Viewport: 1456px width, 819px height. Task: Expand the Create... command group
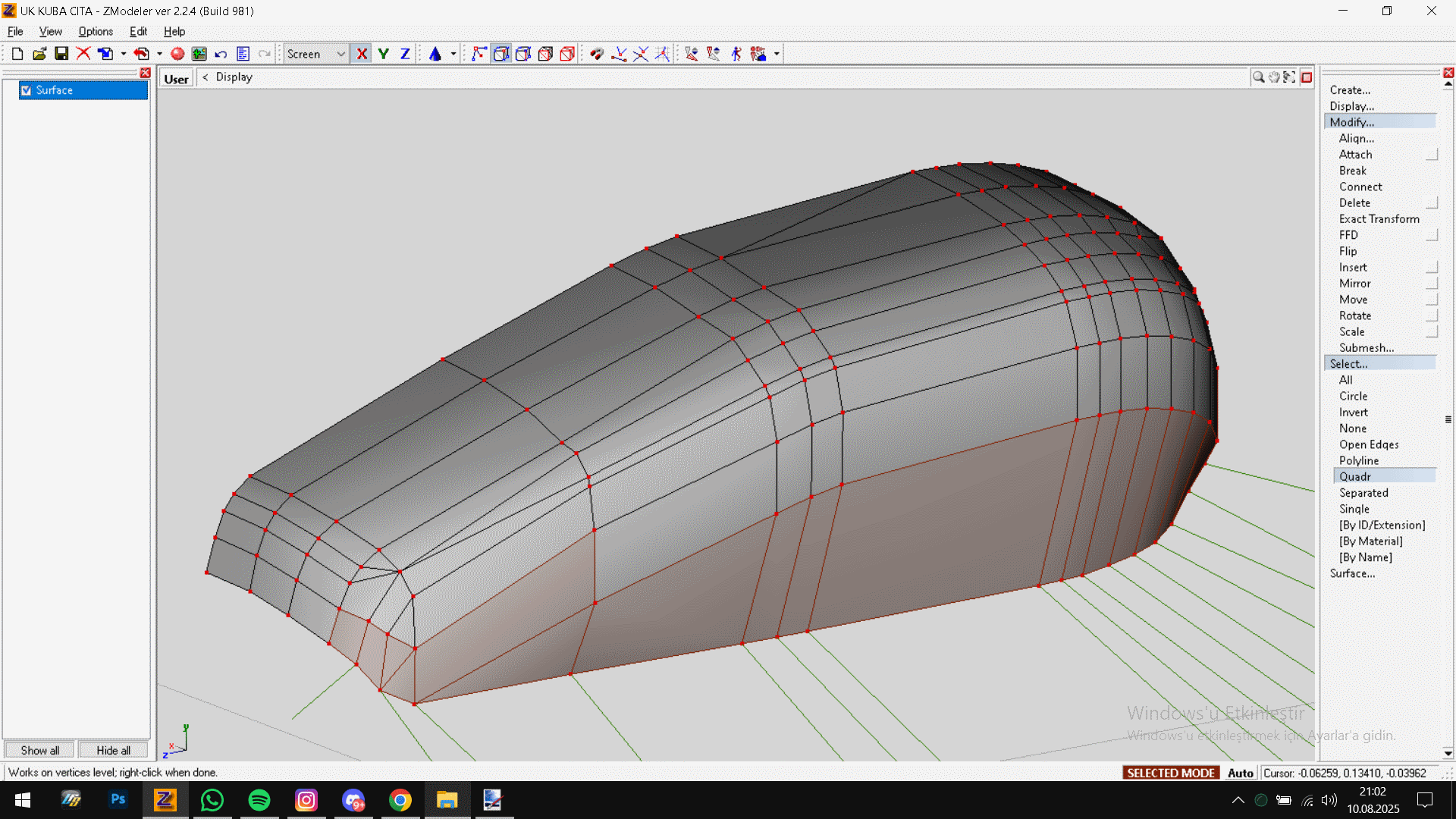coord(1350,90)
